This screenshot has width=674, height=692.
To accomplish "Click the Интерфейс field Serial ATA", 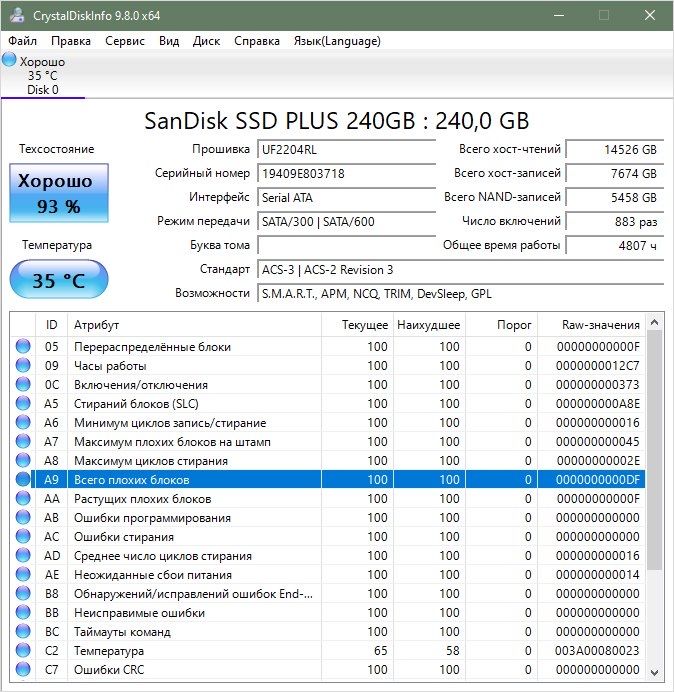I will coord(346,197).
